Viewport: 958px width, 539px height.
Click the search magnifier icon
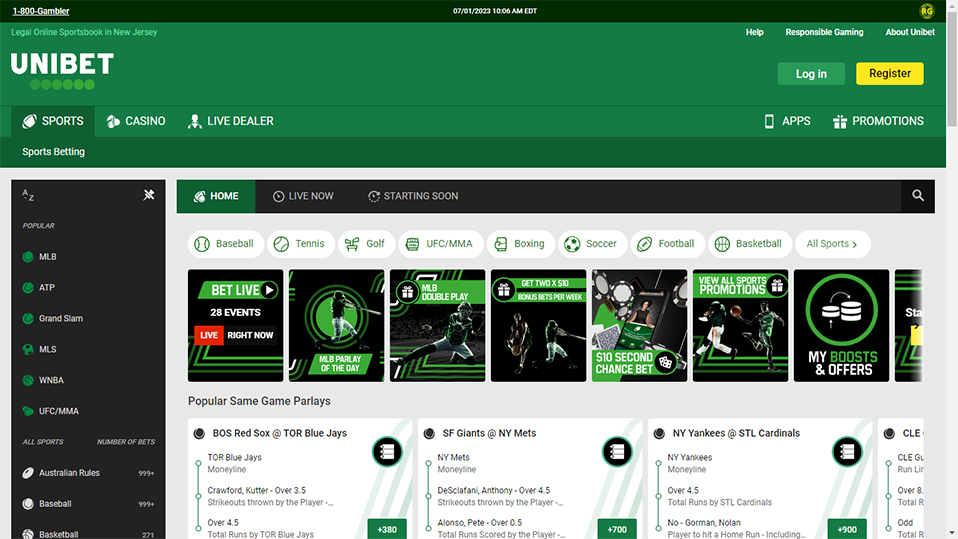pos(917,196)
